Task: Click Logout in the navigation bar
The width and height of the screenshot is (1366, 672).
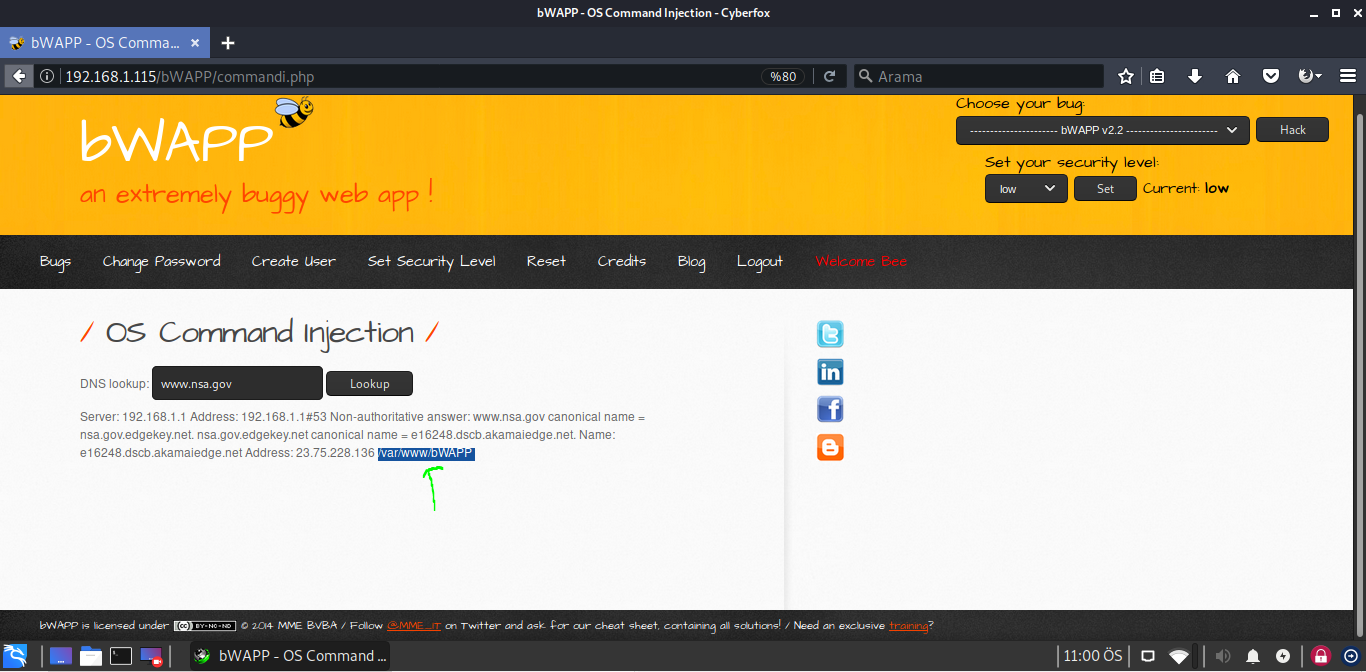Action: coord(760,262)
